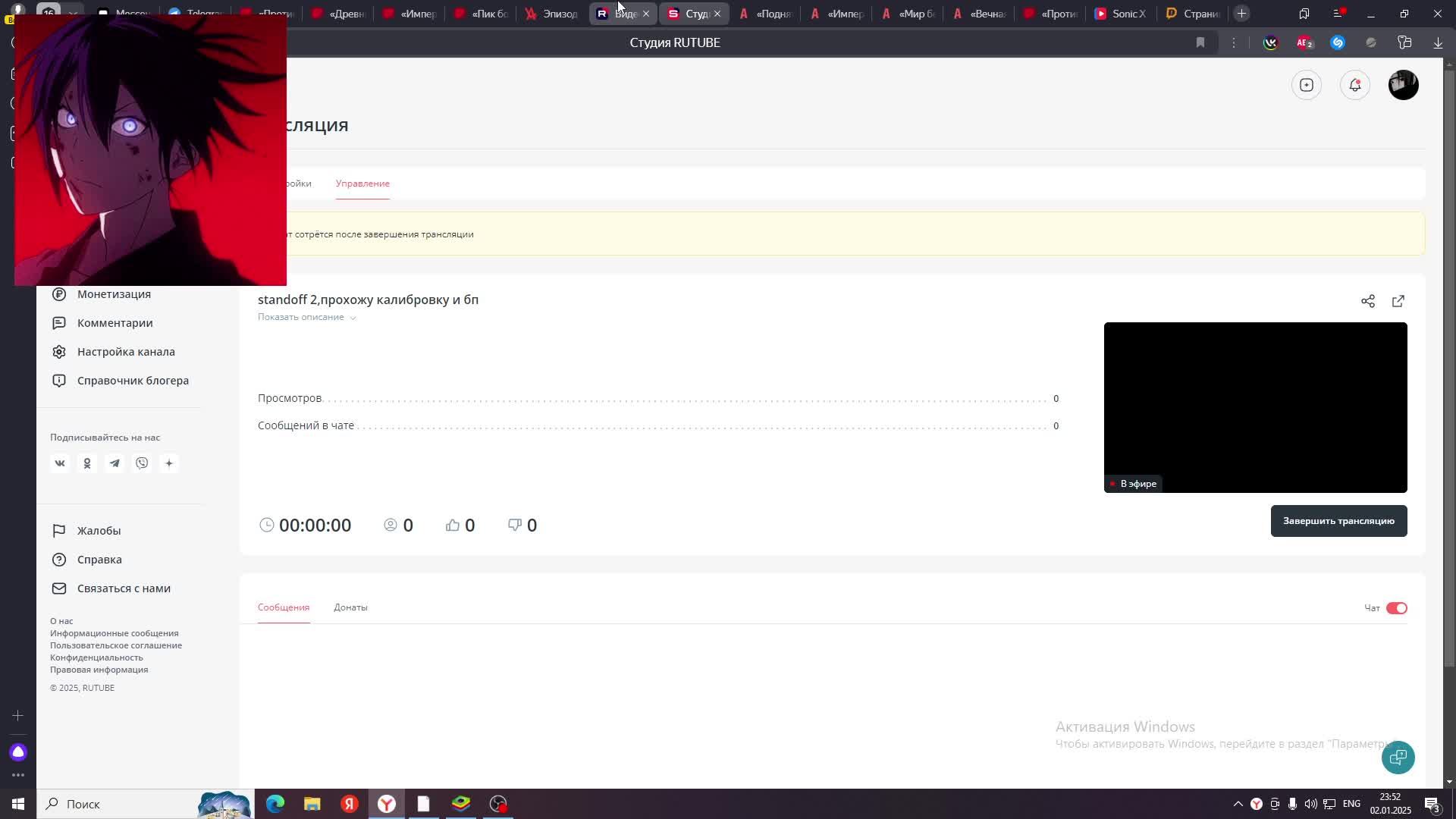
Task: Toggle the Чат switch off
Action: (1396, 608)
